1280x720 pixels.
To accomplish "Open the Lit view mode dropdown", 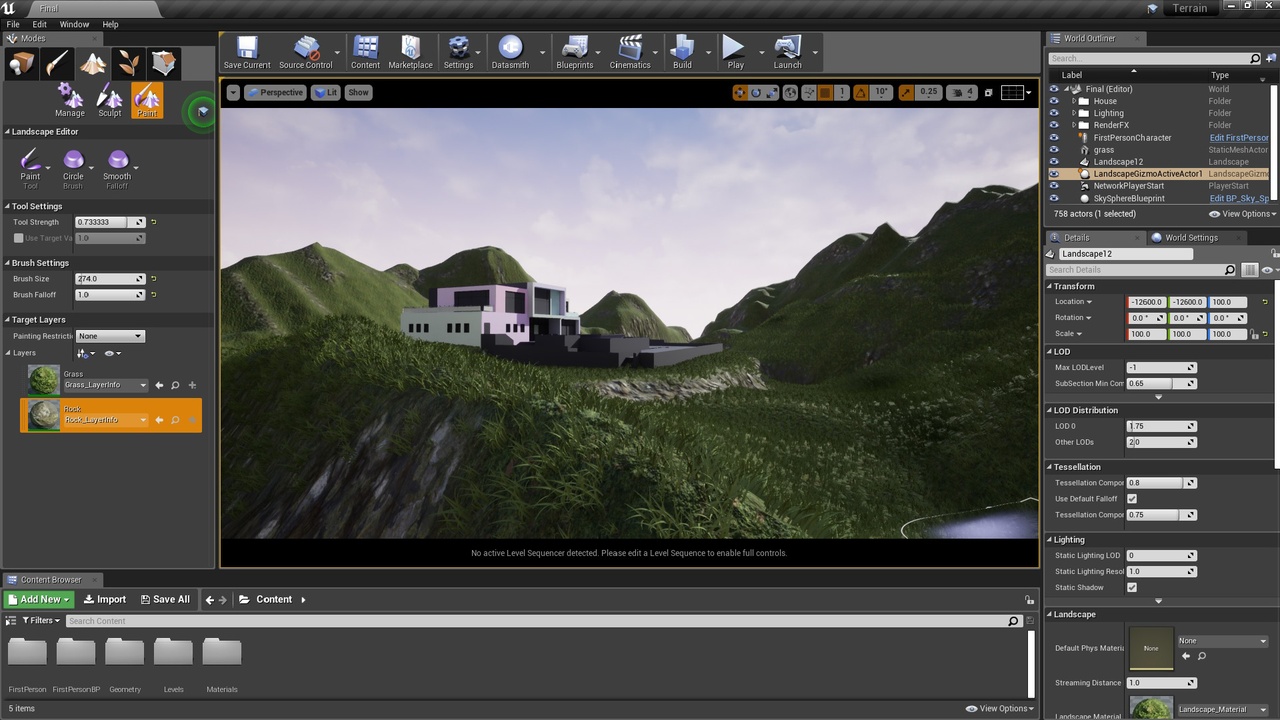I will coord(326,92).
